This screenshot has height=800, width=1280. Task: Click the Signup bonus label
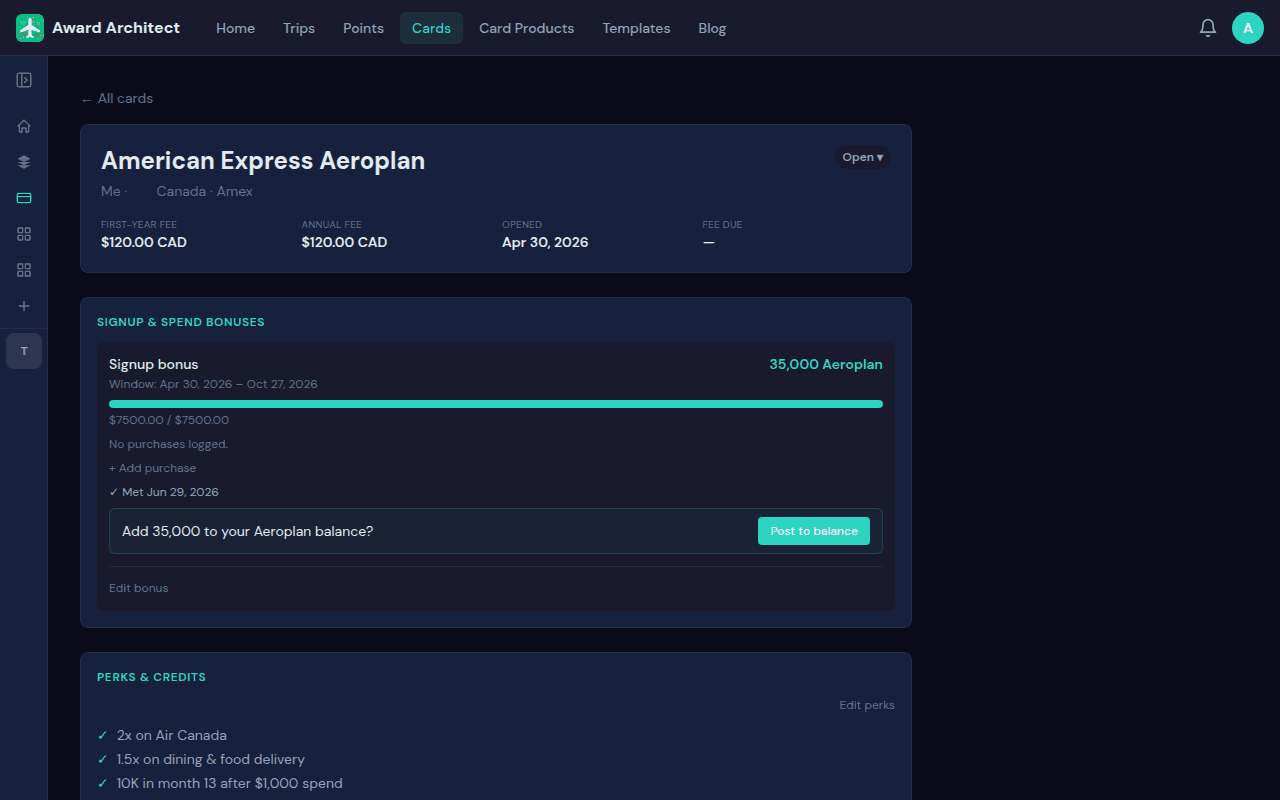coord(154,364)
